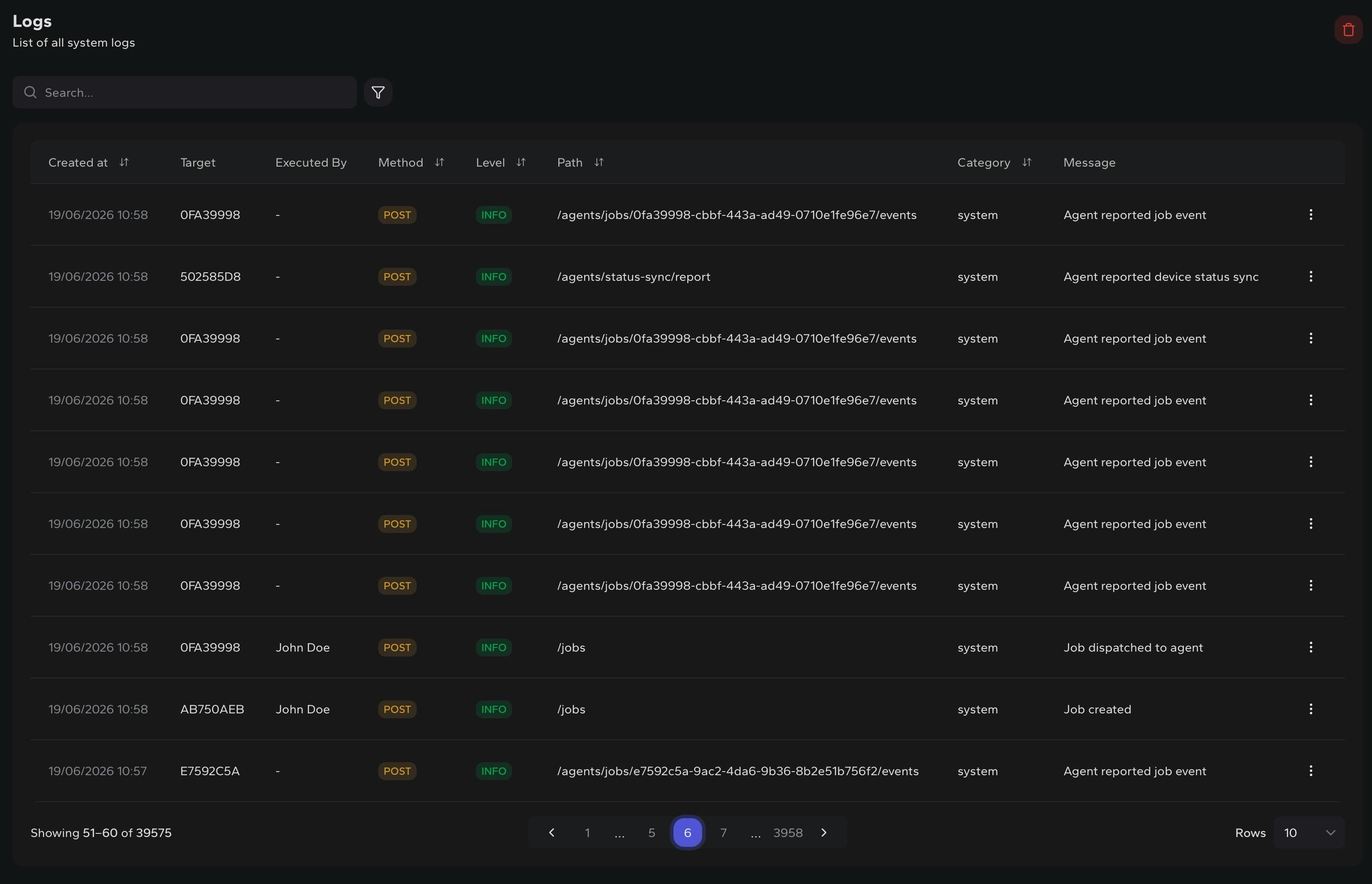Screen dimensions: 1372x884
Task: Open actions menu for Job created row
Action: click(x=1311, y=709)
